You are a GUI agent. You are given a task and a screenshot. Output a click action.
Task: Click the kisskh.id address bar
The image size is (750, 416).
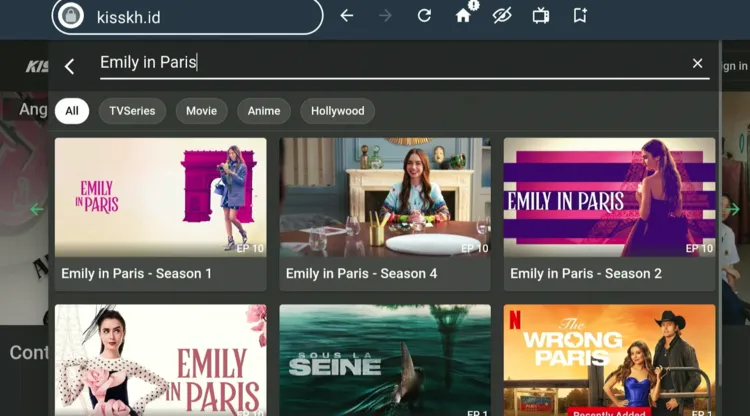click(x=188, y=17)
